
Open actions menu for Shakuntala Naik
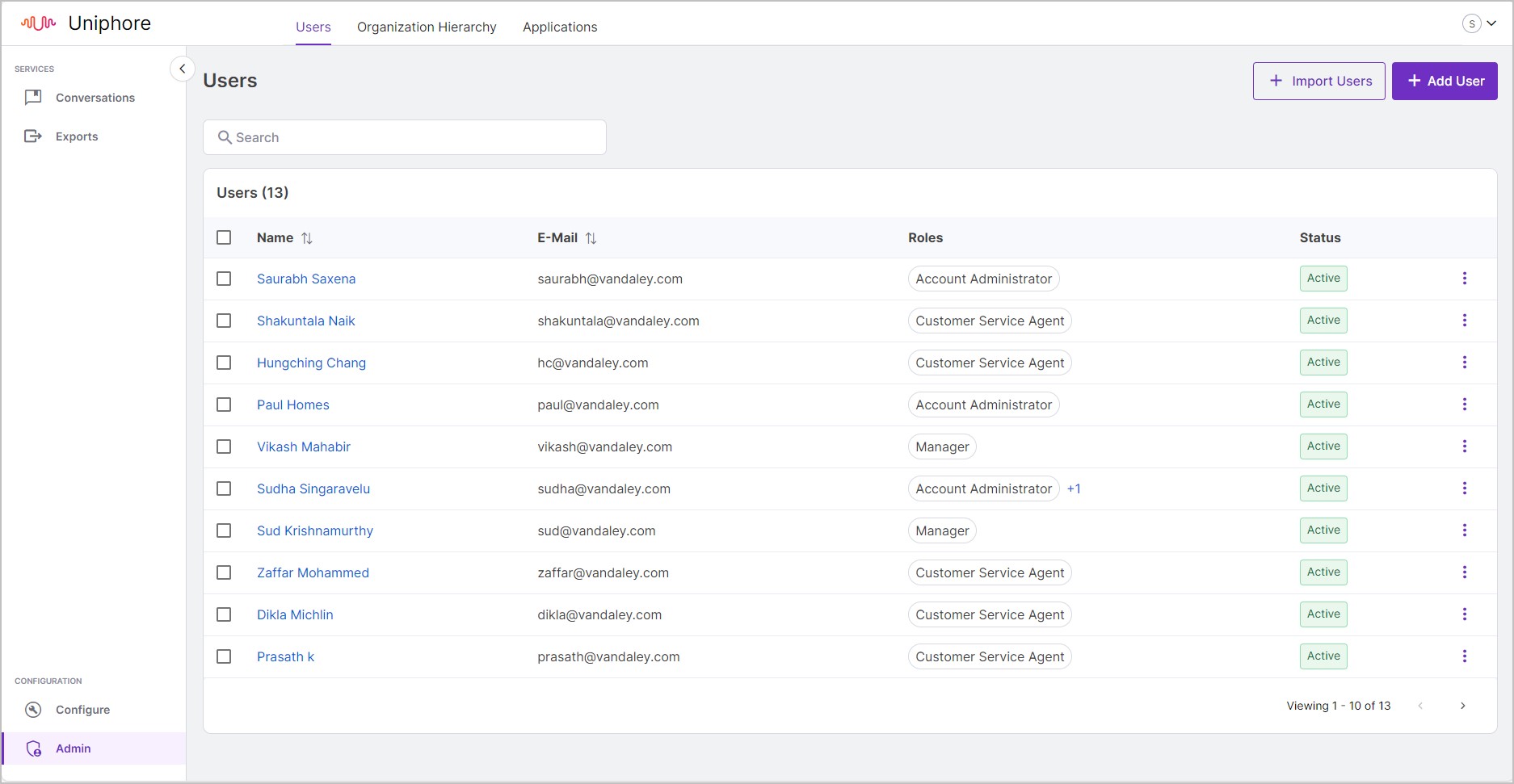(x=1464, y=321)
